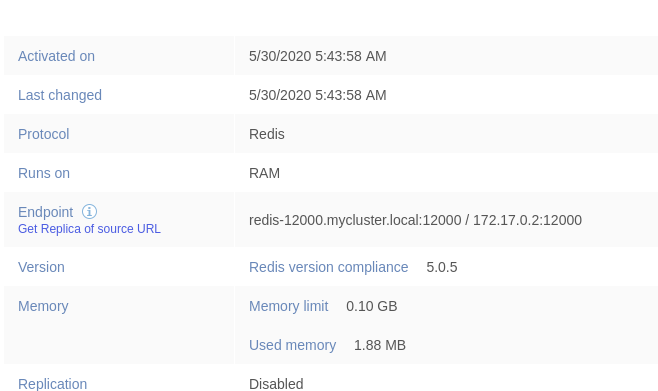The width and height of the screenshot is (658, 391).
Task: Click the Memory limit label
Action: 289,306
